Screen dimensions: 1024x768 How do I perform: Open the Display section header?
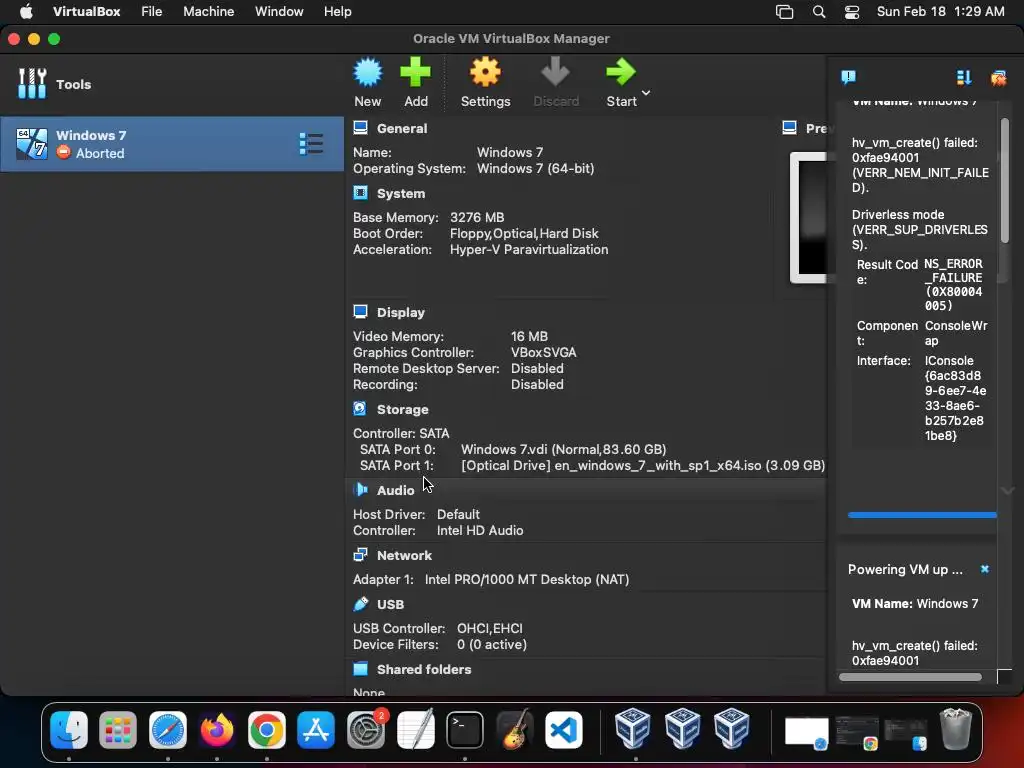(x=400, y=312)
